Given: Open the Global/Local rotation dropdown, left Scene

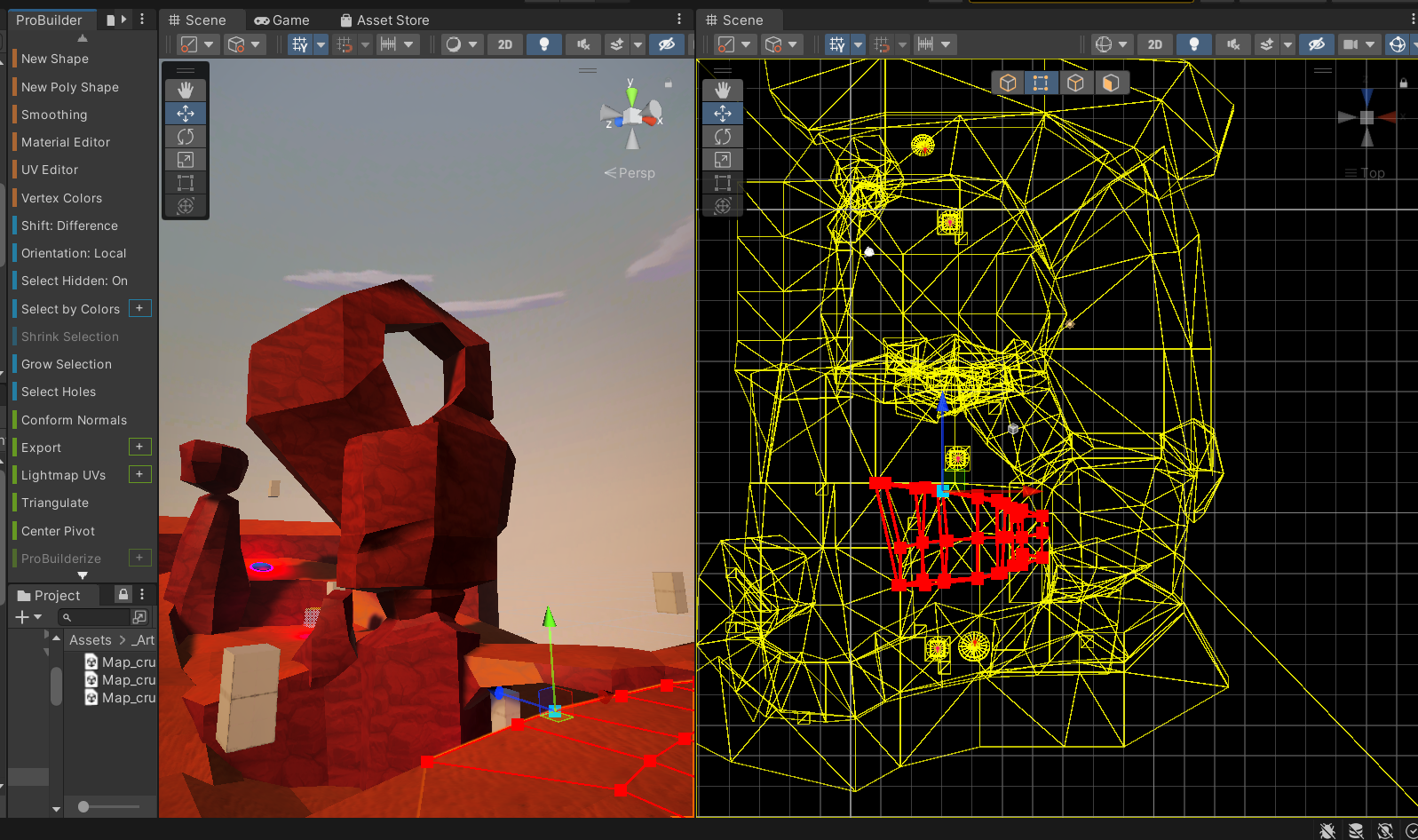Looking at the screenshot, I should coord(244,44).
